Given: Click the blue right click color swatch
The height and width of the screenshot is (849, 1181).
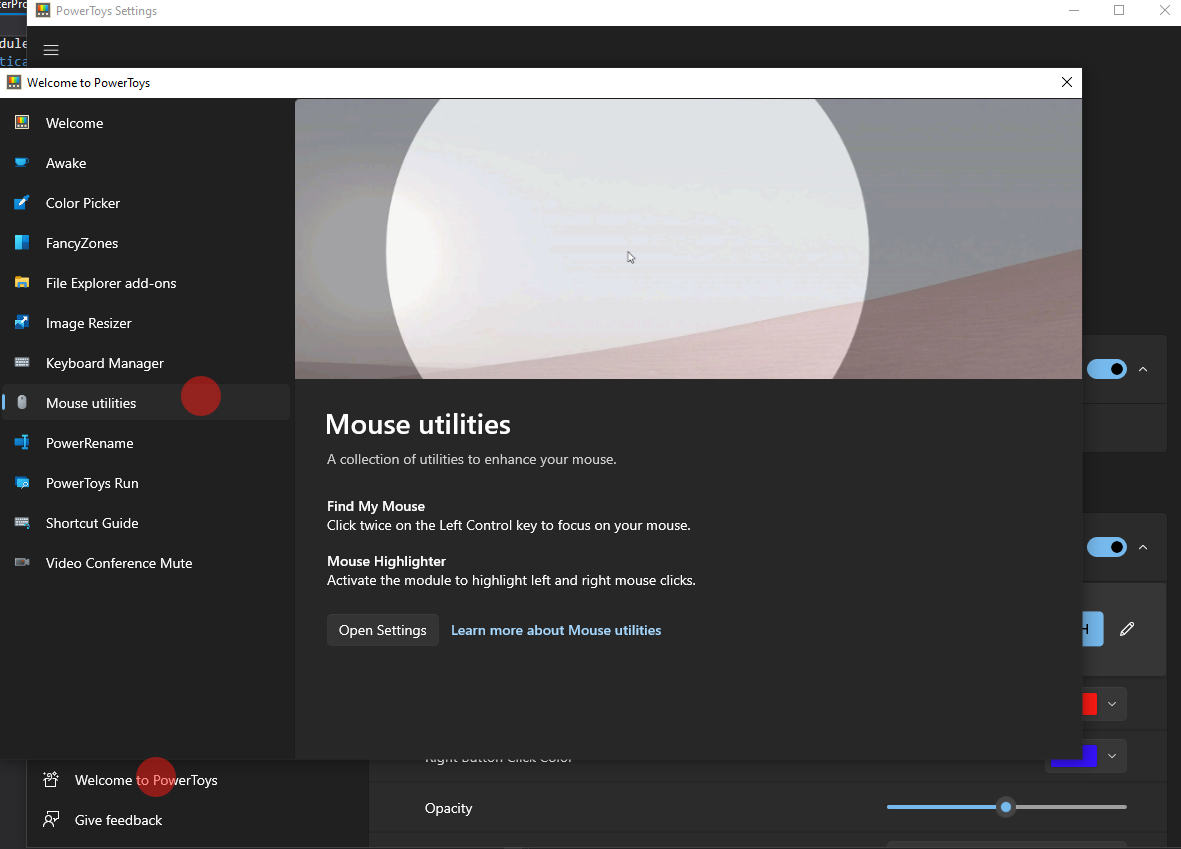Looking at the screenshot, I should point(1074,755).
